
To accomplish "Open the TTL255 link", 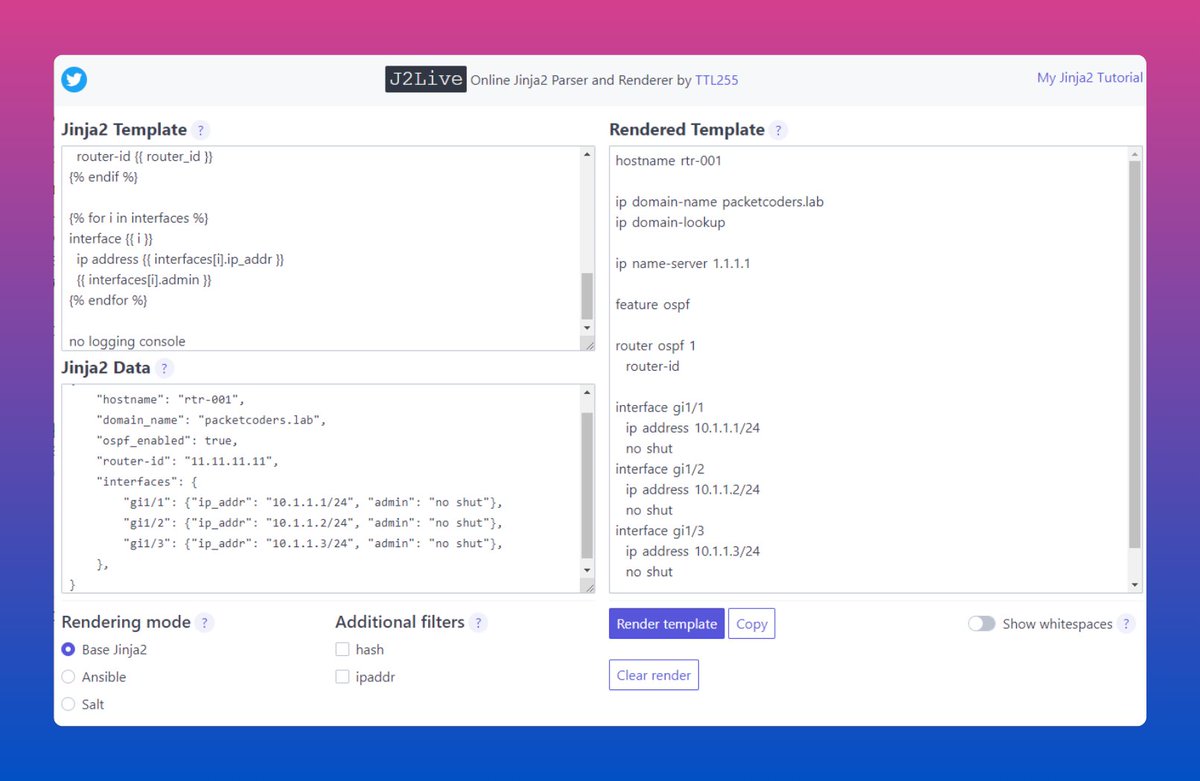I will pos(717,80).
